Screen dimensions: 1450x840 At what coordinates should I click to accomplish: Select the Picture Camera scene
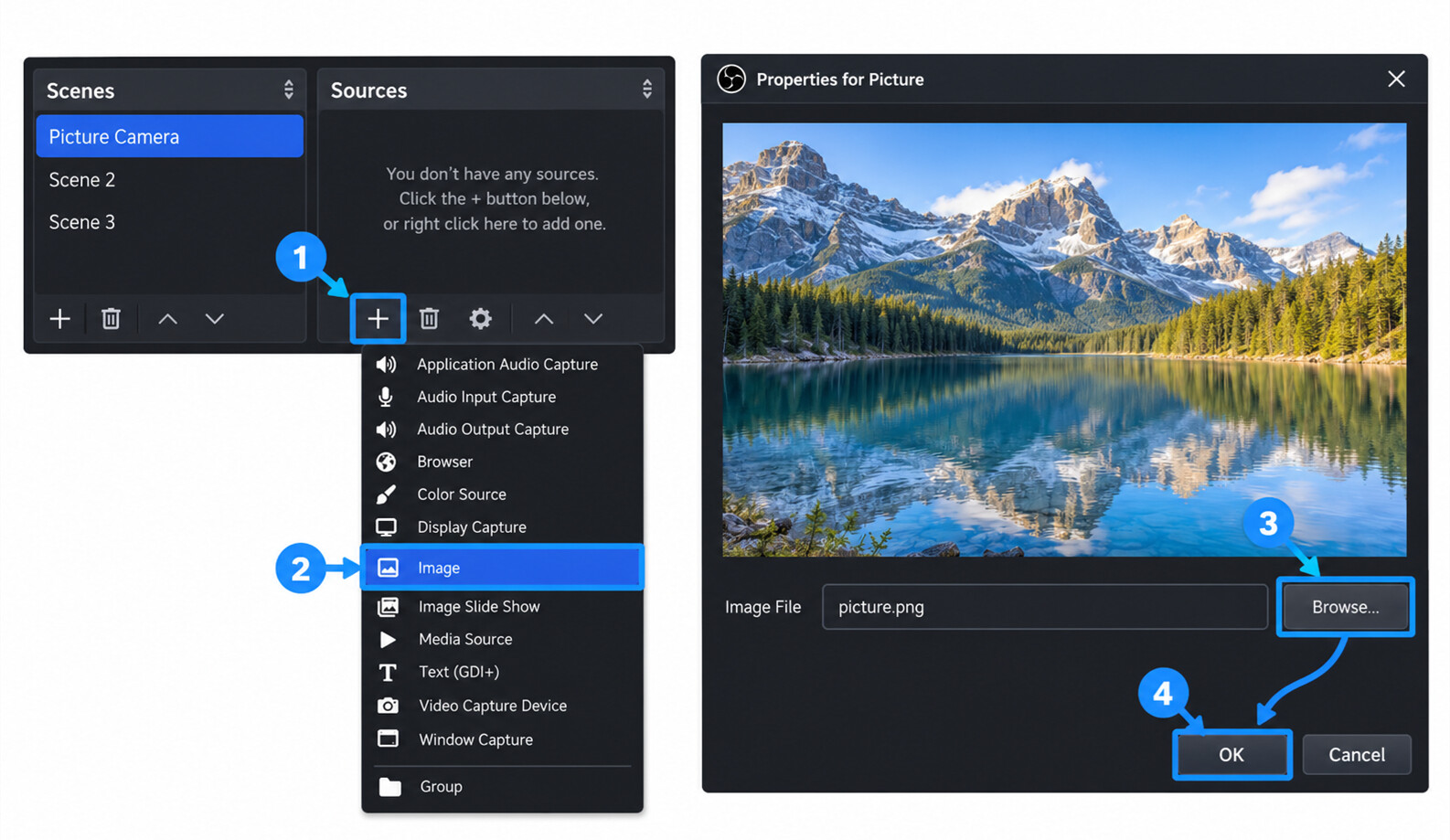click(x=169, y=136)
